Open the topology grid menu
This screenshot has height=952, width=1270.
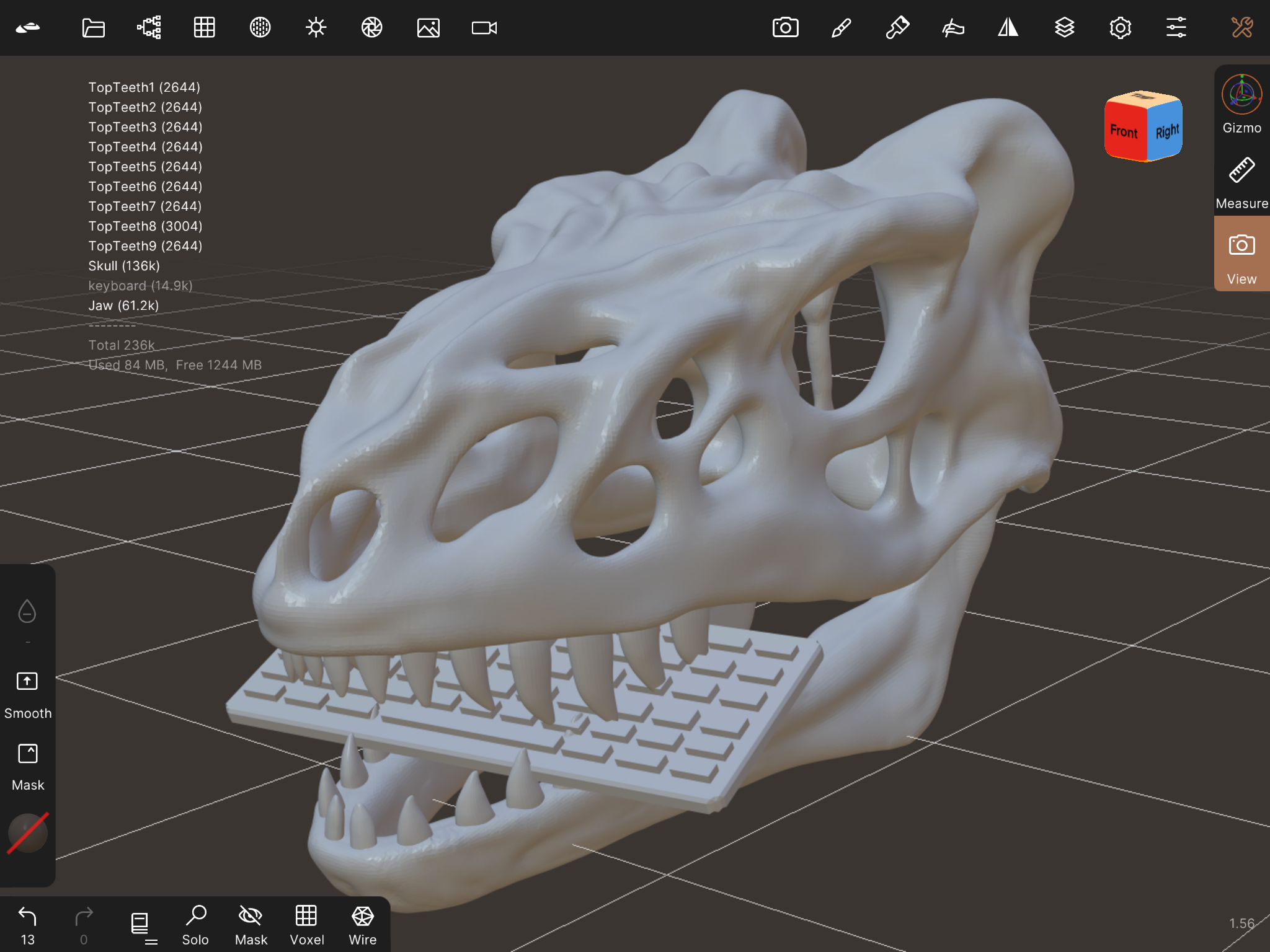(204, 28)
